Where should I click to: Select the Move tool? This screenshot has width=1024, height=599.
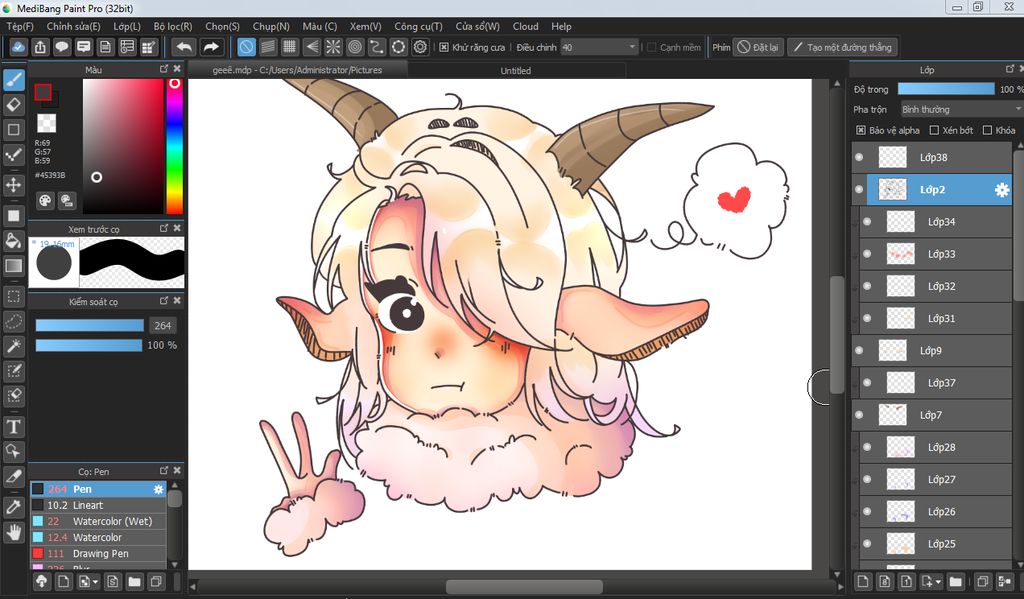pyautogui.click(x=14, y=185)
